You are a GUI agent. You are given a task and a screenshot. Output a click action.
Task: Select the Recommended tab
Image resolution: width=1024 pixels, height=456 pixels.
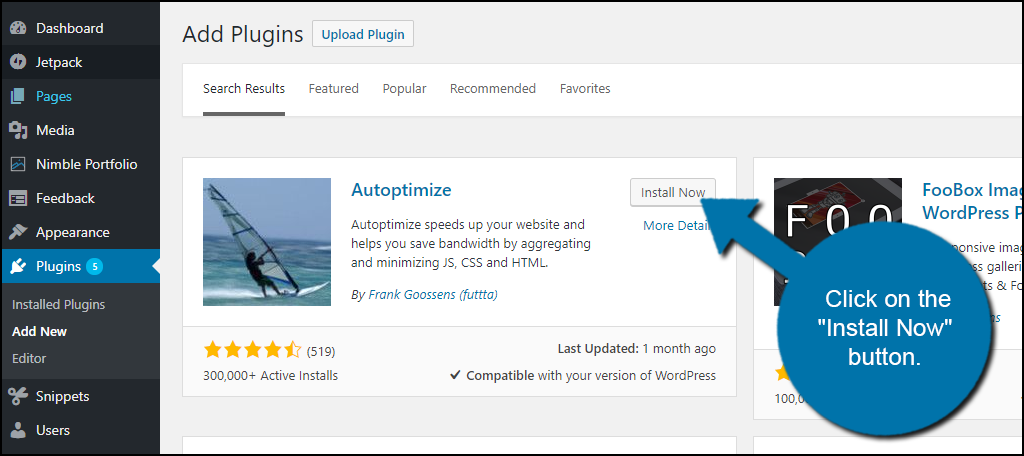(492, 89)
